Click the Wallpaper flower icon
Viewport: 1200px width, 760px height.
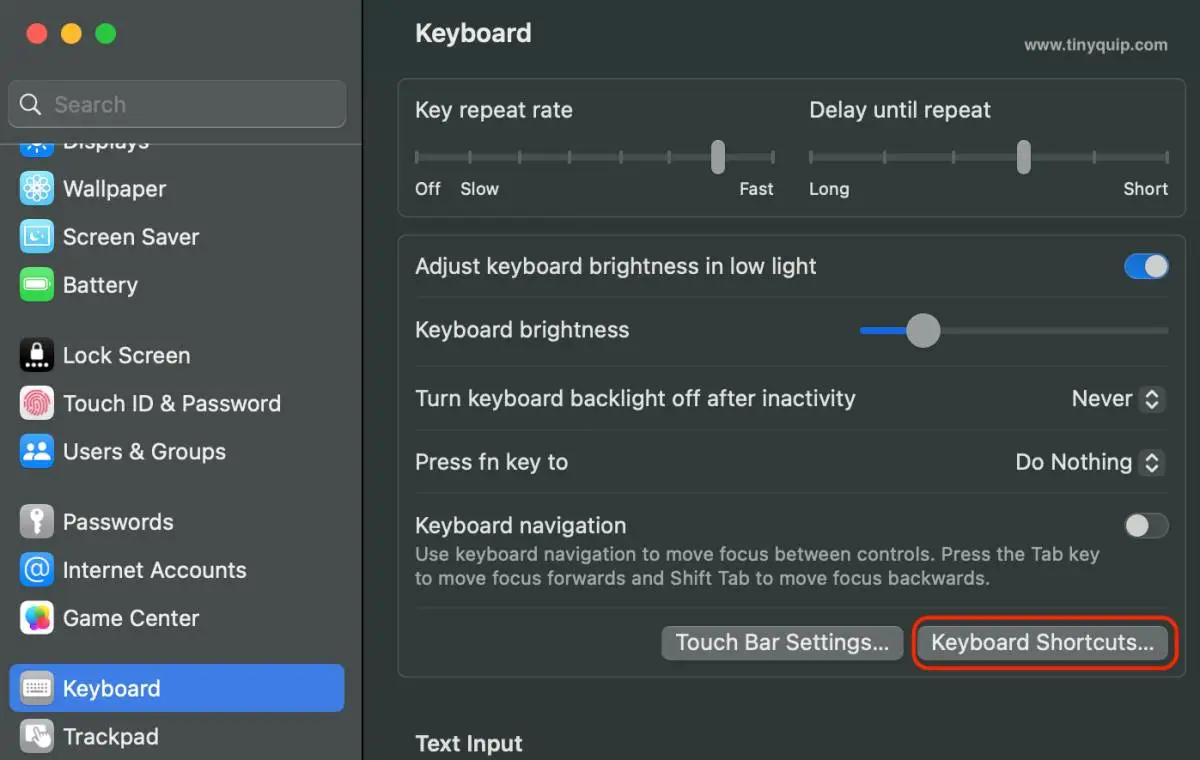coord(37,189)
